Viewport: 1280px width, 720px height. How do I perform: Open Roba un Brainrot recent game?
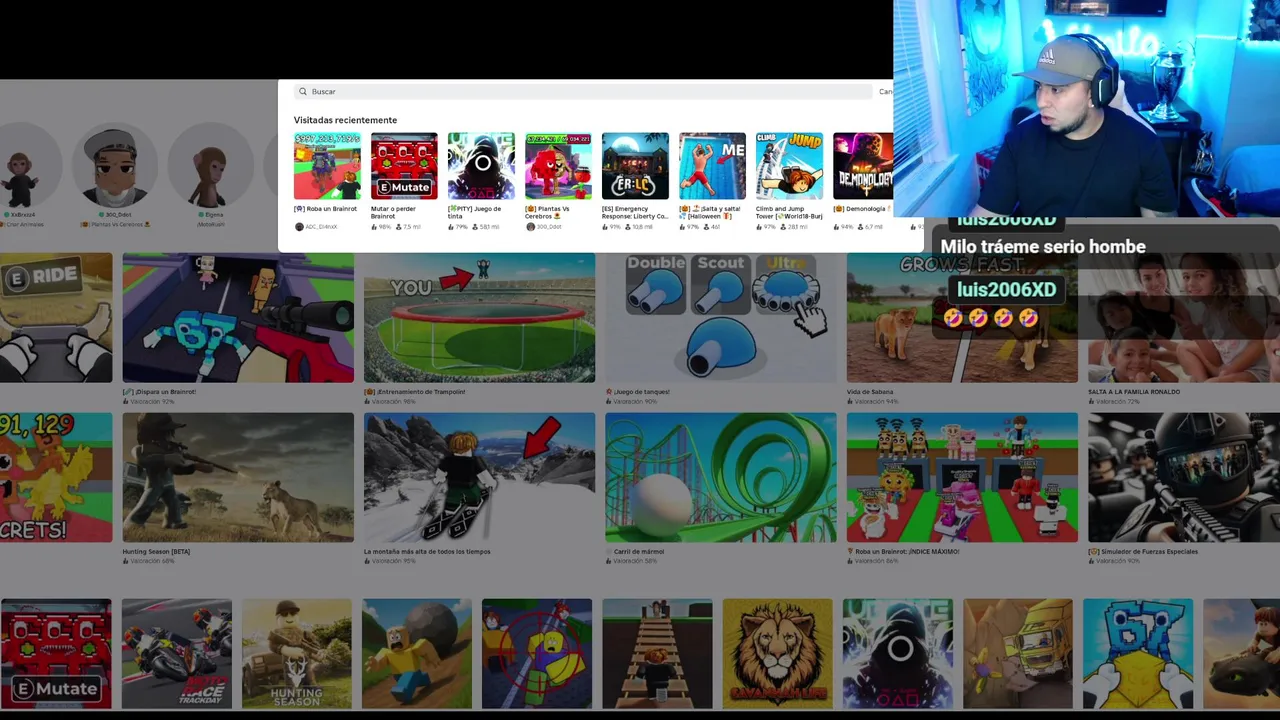tap(327, 166)
